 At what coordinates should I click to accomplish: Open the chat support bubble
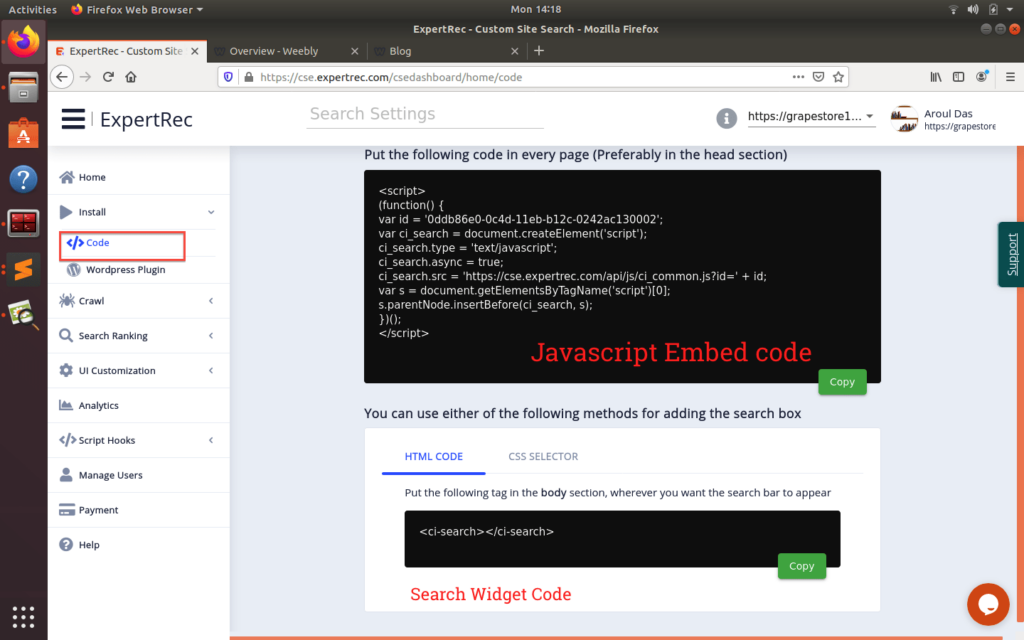click(988, 604)
